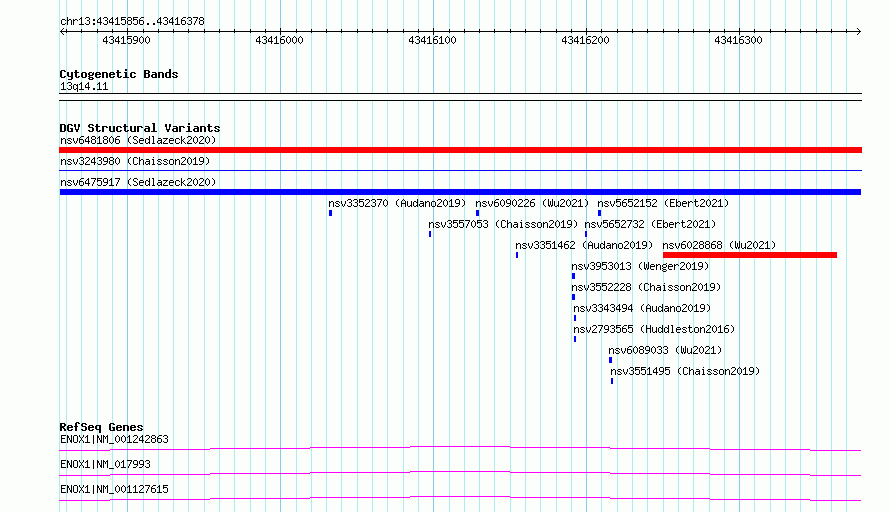Select the blue marker under nsv3953013

[573, 276]
